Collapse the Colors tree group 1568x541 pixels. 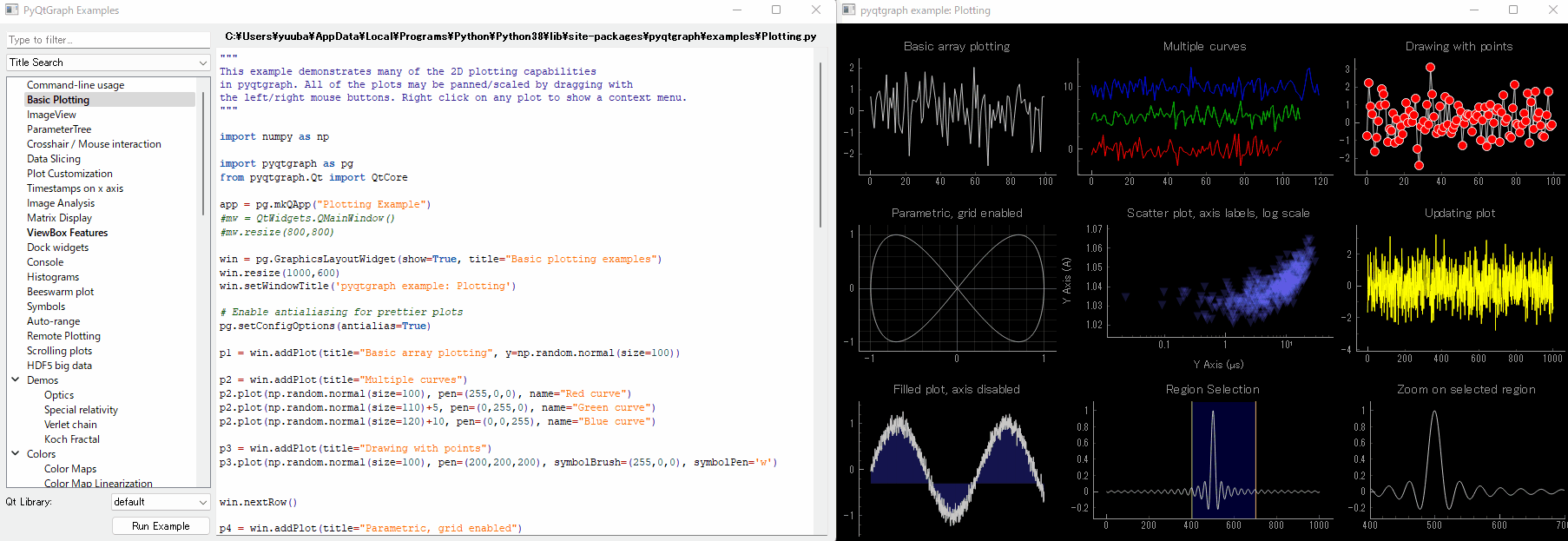click(x=15, y=453)
